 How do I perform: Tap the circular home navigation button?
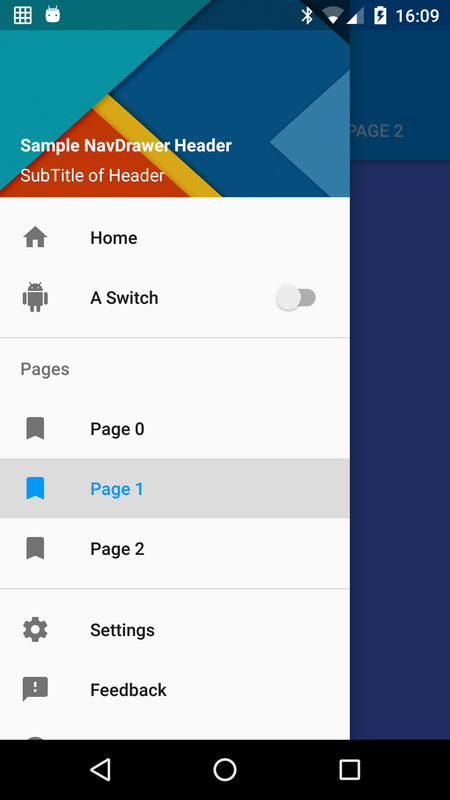tap(224, 769)
